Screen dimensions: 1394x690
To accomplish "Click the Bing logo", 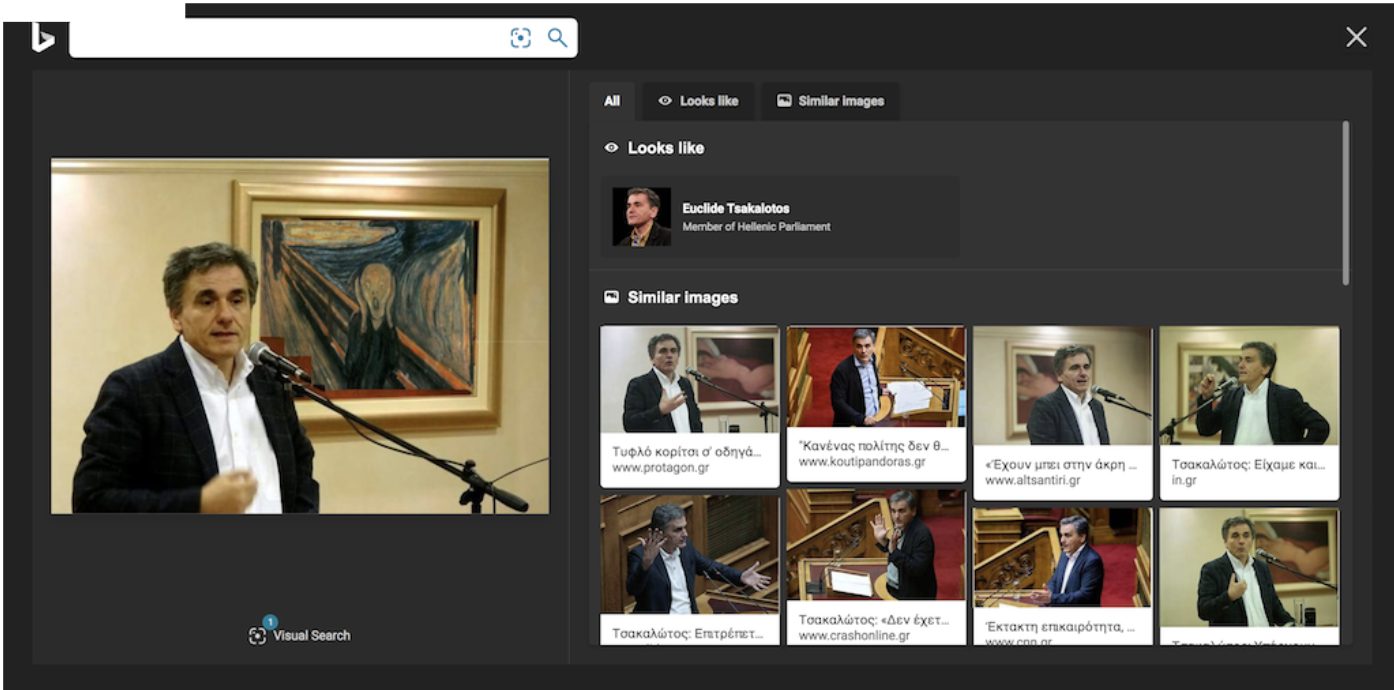I will point(42,37).
